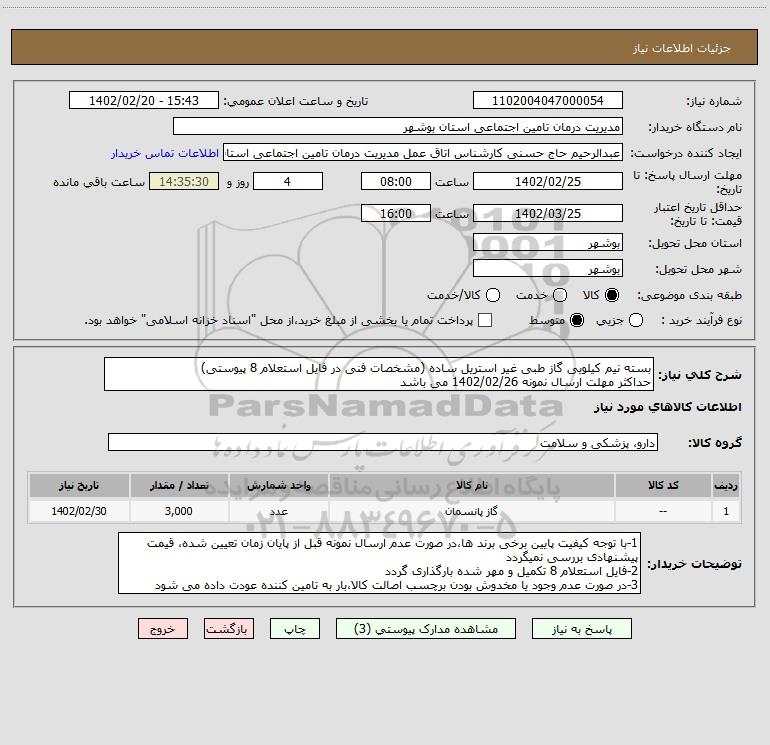
Task: Click the ساعت باقی مانده label
Action: coord(99,182)
